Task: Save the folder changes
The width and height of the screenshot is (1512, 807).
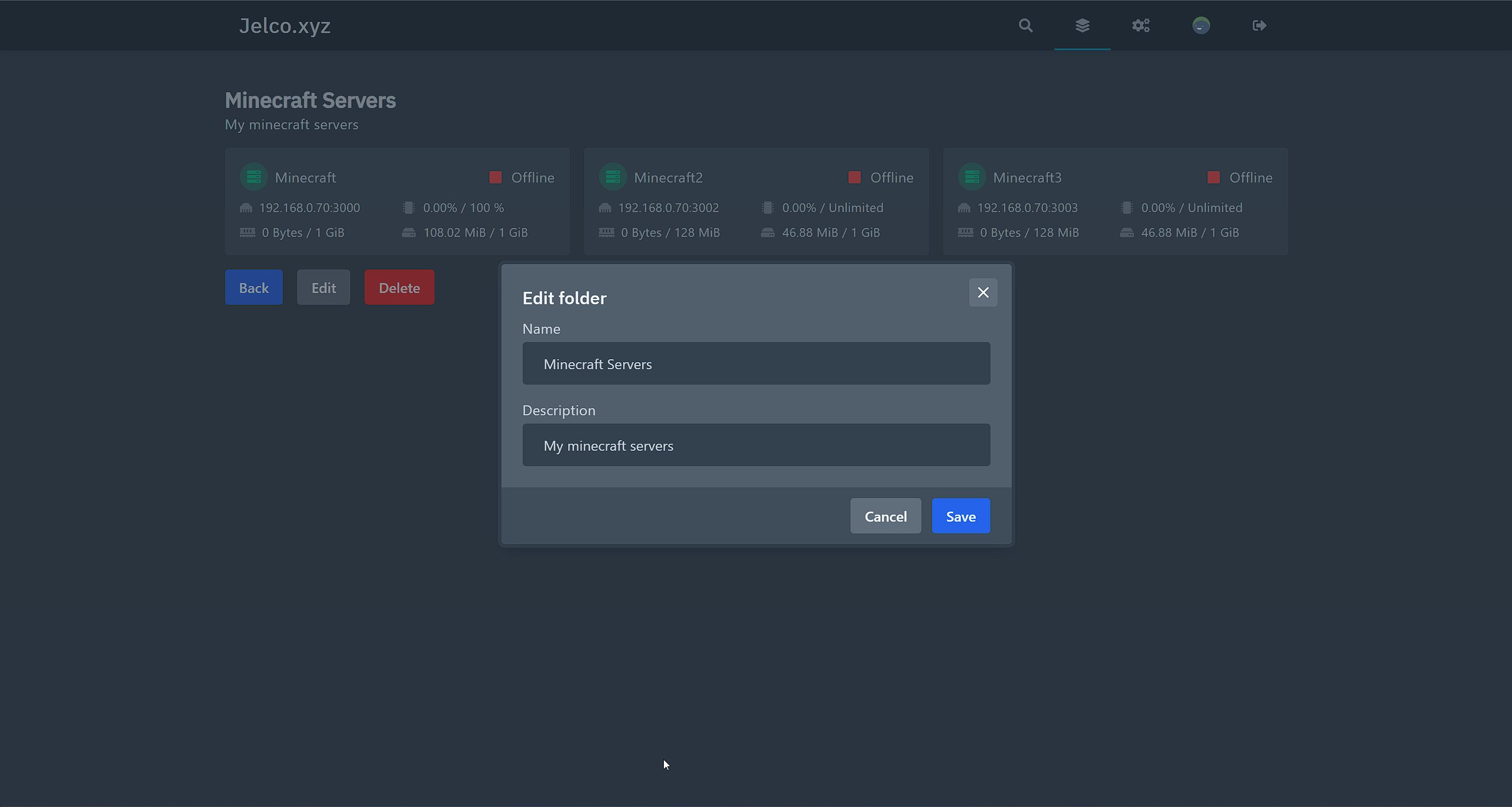Action: pyautogui.click(x=961, y=516)
